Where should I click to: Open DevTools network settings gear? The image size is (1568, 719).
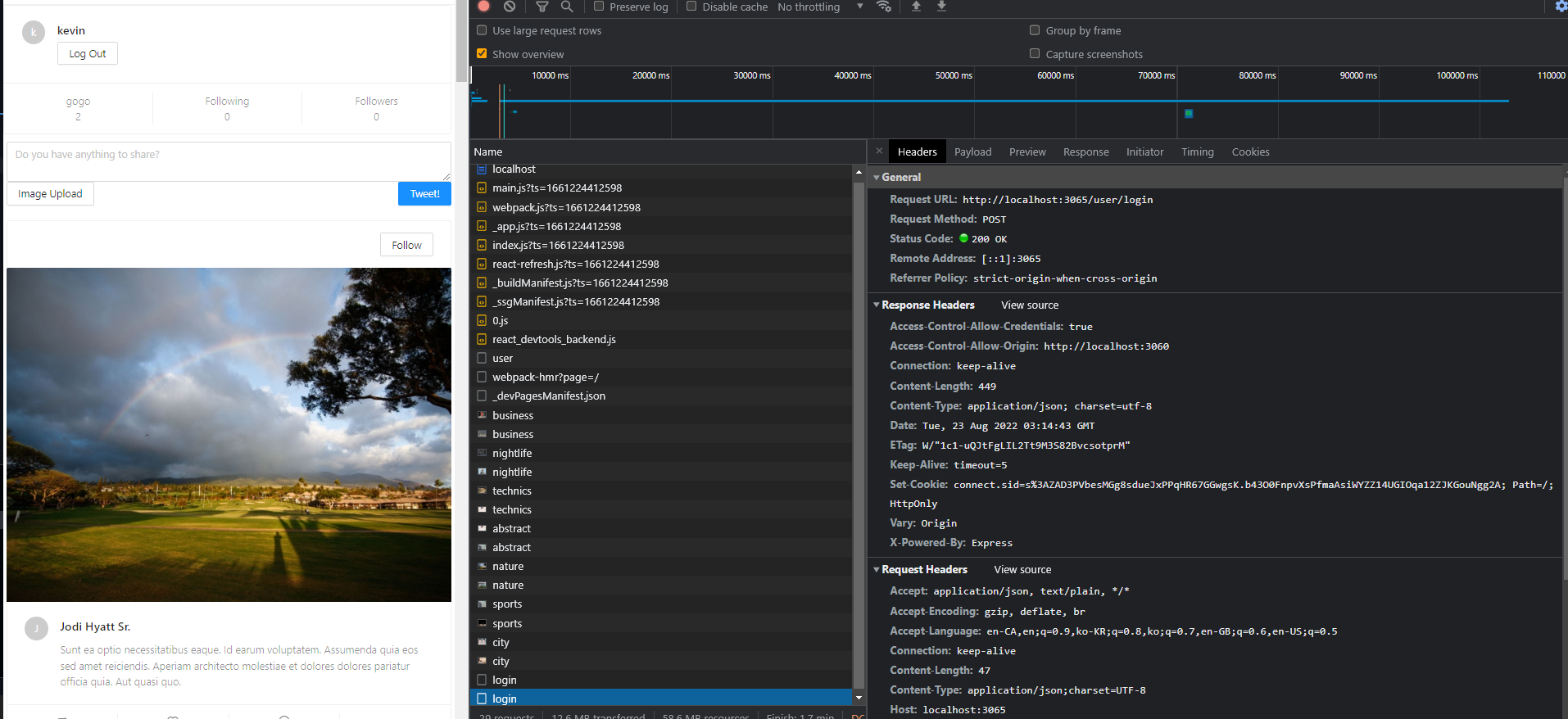(1561, 6)
